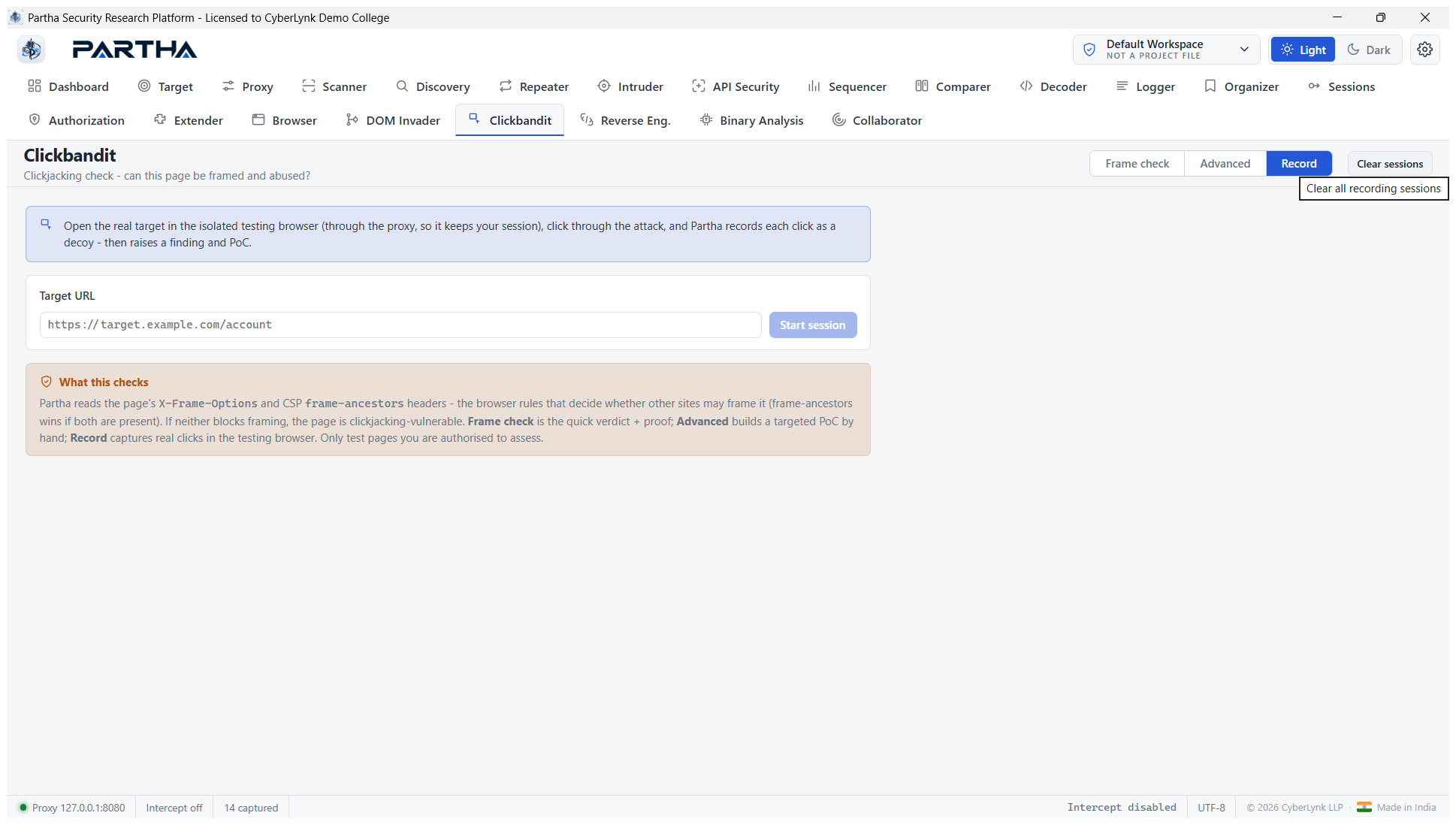Select the Repeater loop icon

click(x=506, y=86)
